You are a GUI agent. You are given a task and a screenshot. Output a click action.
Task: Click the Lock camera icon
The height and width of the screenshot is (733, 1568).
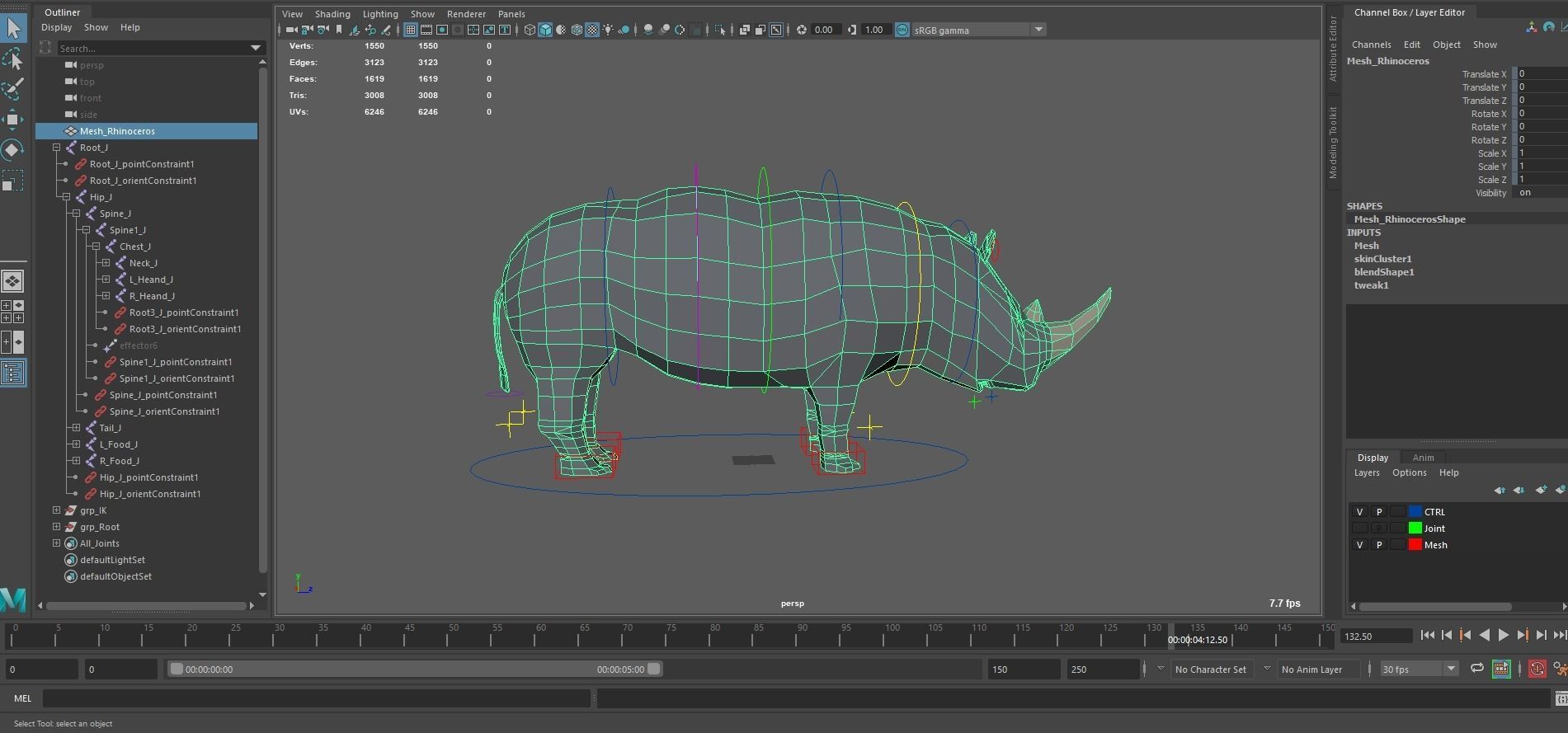pos(307,30)
